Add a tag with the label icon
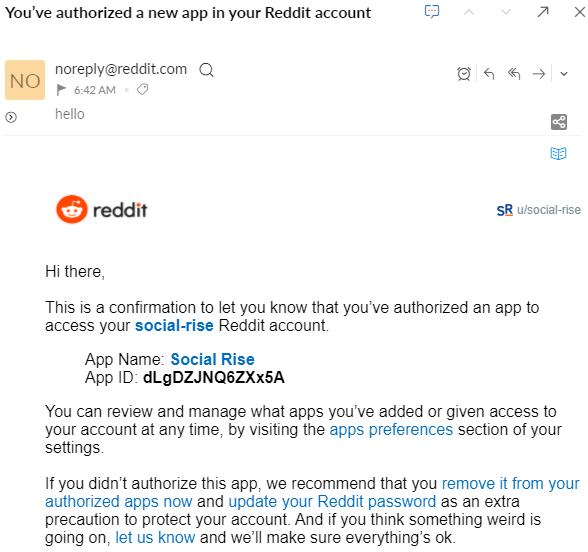The image size is (588, 552). pos(142,90)
